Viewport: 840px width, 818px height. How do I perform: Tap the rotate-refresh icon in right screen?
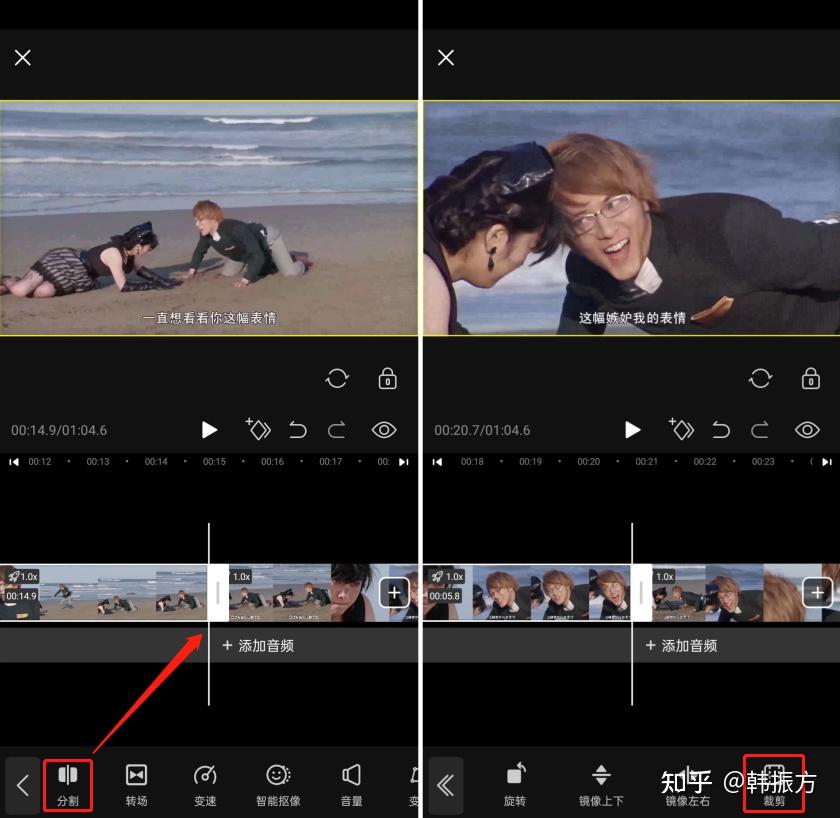760,379
